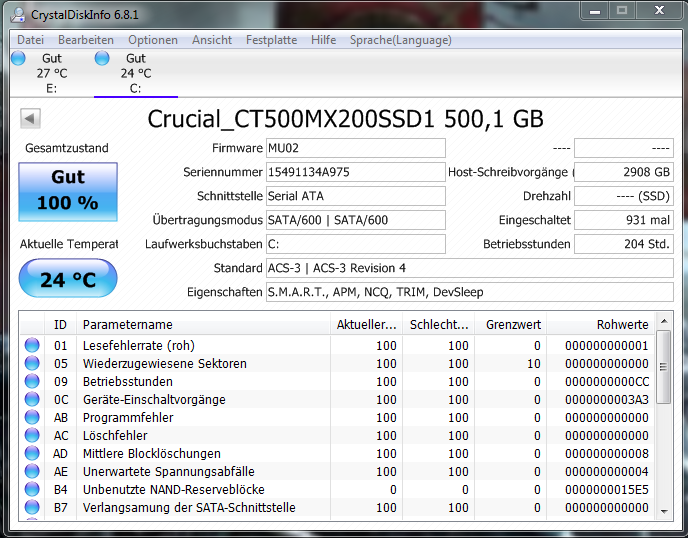
Task: Click the 24 °C temperature button
Action: 68,278
